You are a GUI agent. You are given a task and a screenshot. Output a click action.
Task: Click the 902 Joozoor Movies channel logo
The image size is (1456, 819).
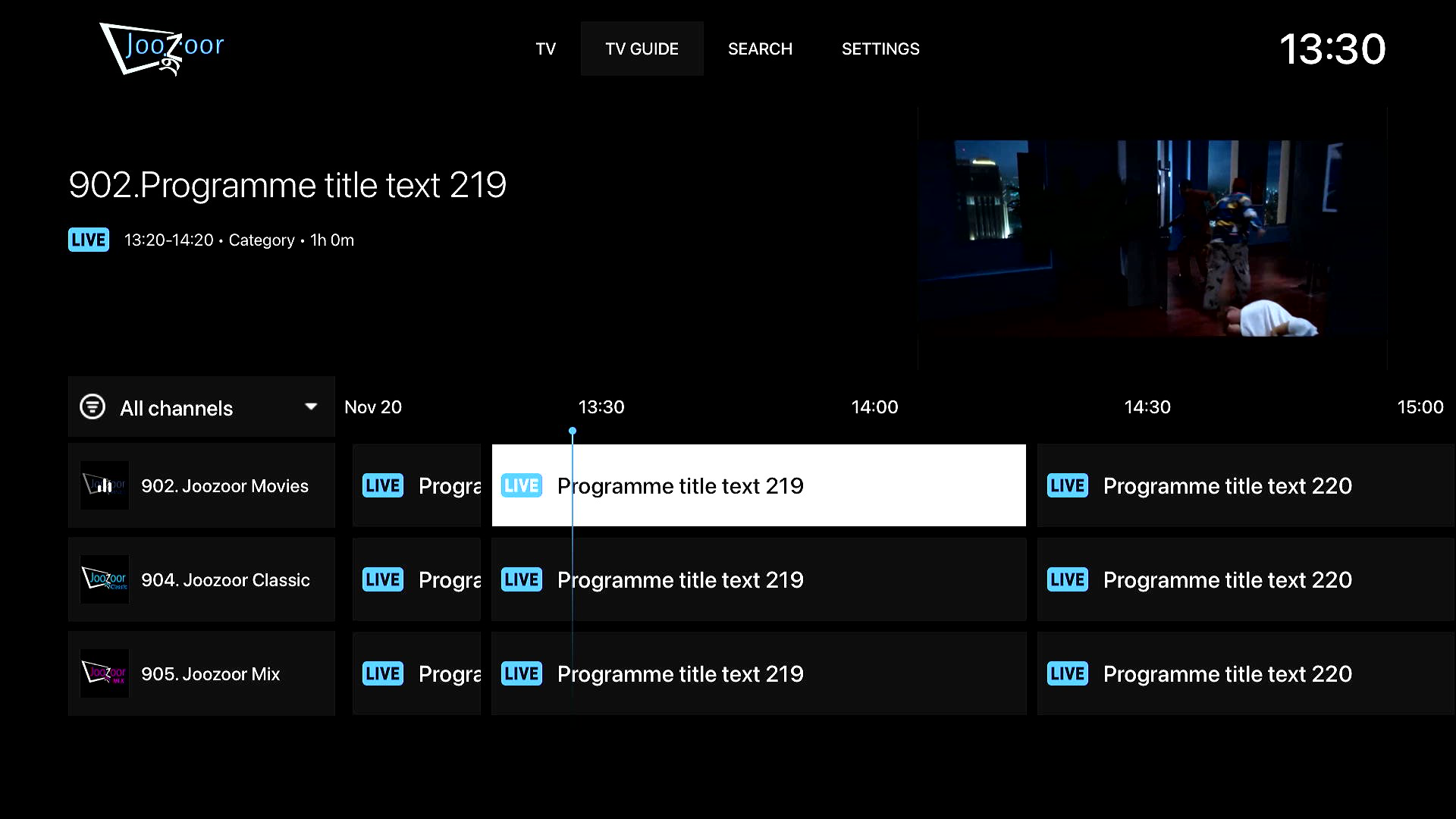point(105,485)
